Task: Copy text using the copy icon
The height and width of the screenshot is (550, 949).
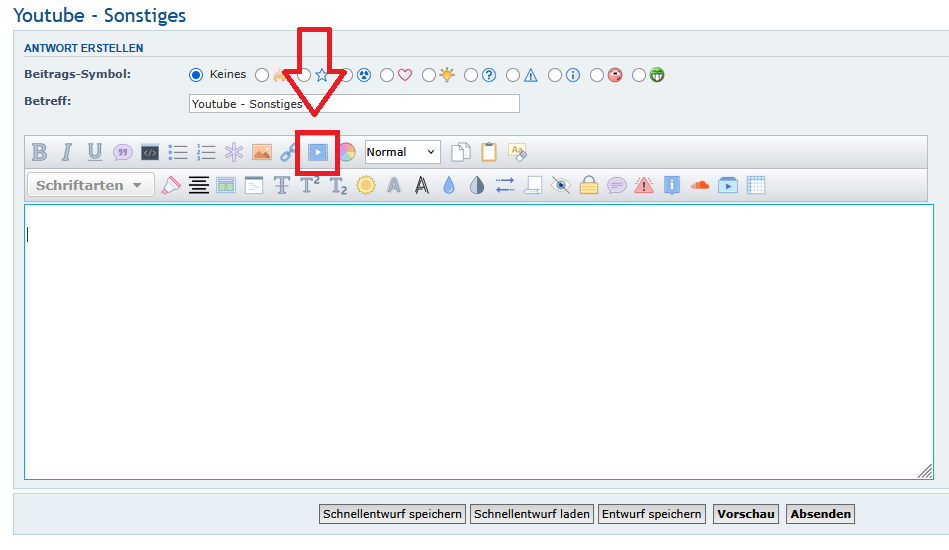Action: tap(461, 152)
